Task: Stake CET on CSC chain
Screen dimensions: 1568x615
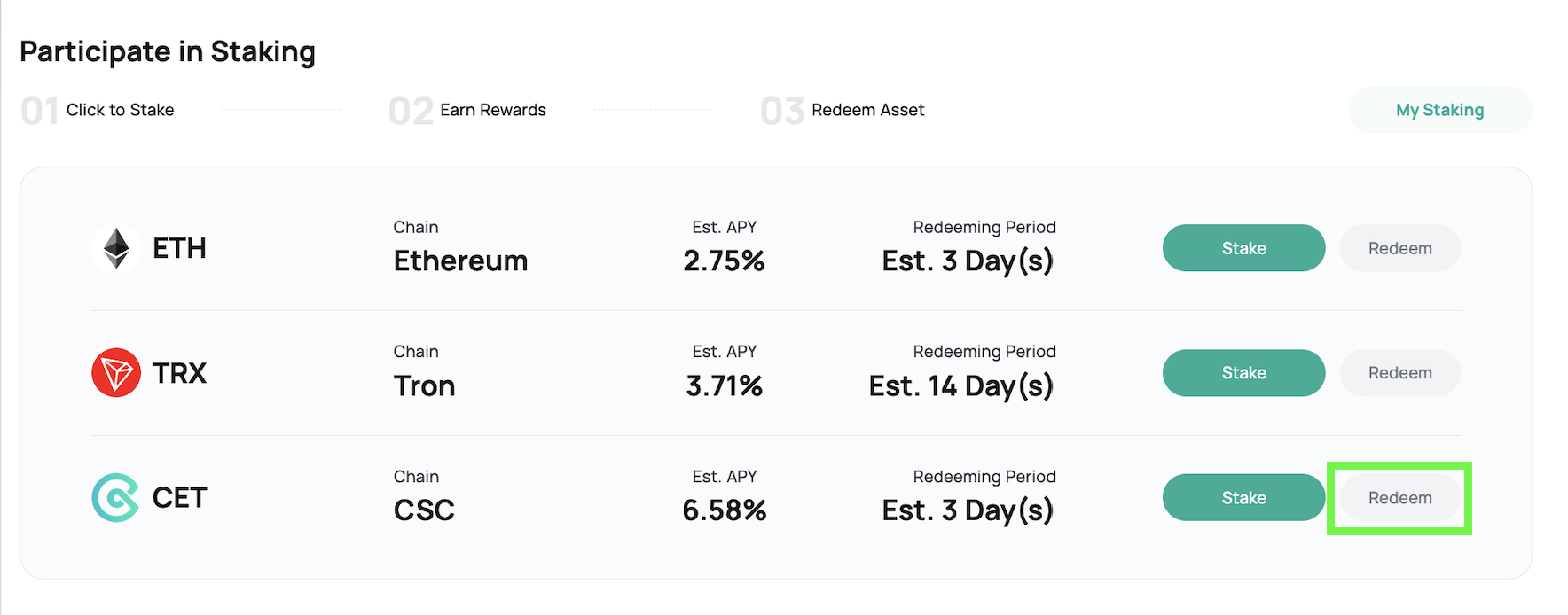Action: [x=1243, y=498]
